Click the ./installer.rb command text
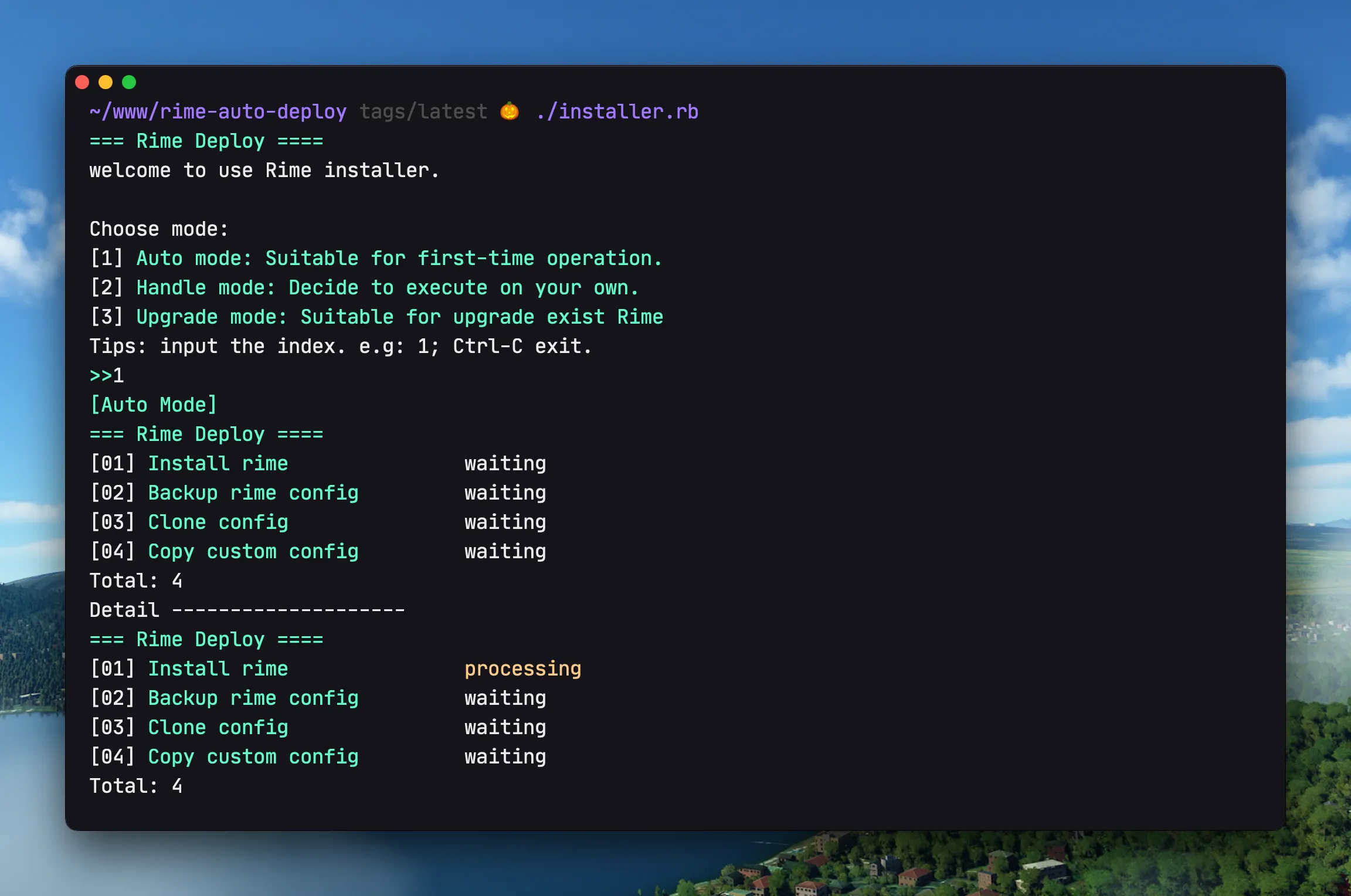 [617, 111]
